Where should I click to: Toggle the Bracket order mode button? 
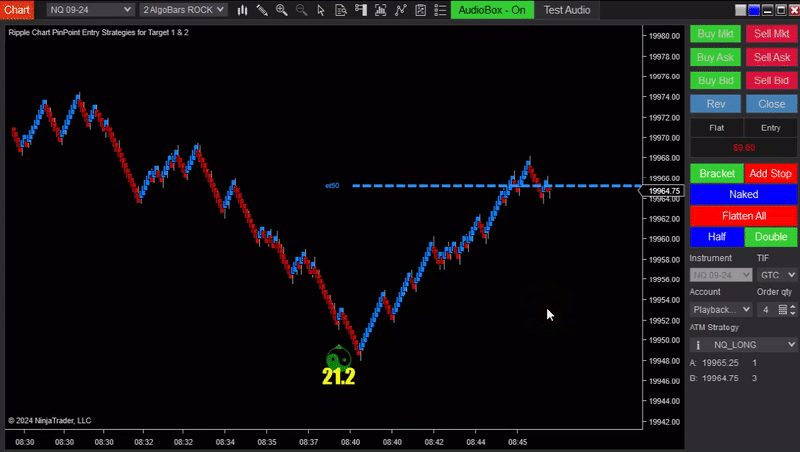(716, 173)
